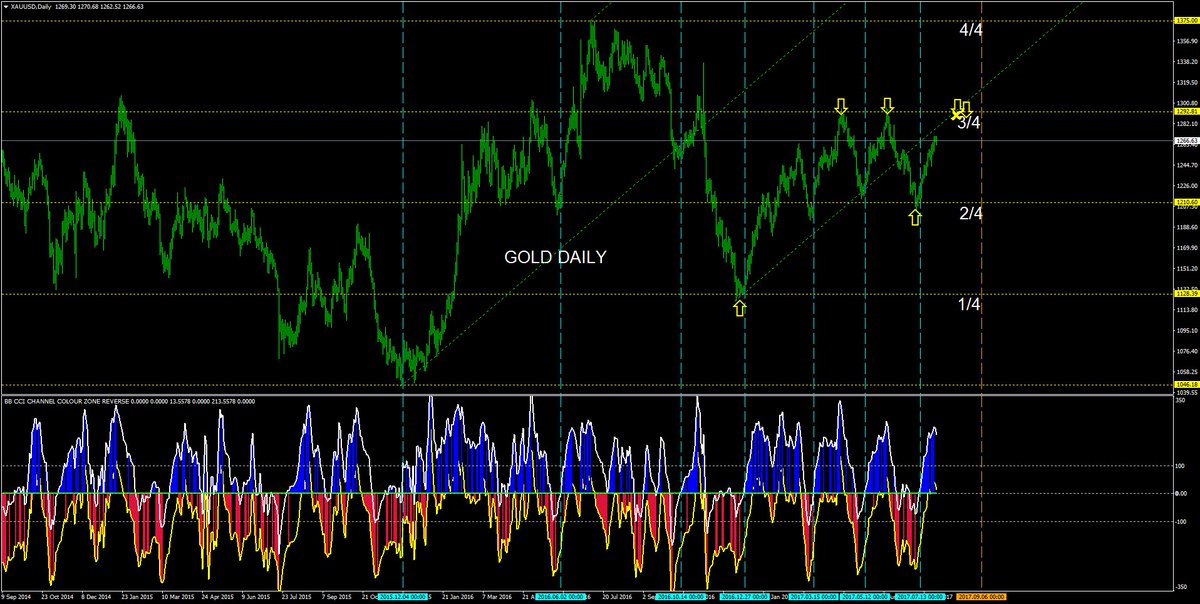Click the 2017.07.13 highlighted date marker
The image size is (1200, 604).
921,597
